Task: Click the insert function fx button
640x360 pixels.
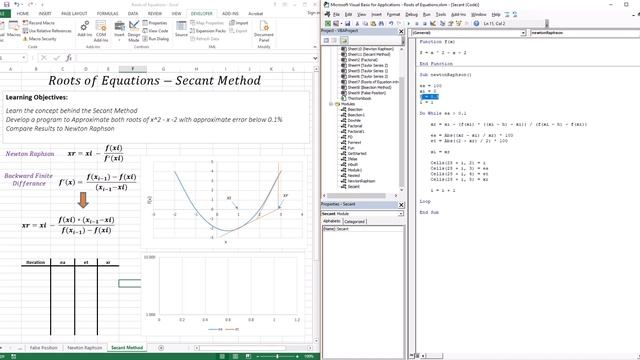Action: pos(69,58)
